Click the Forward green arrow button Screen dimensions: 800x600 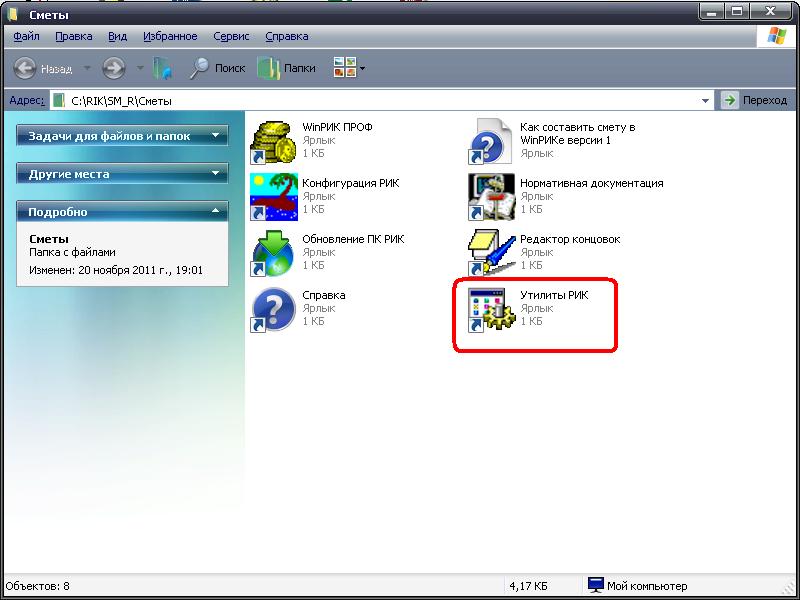114,68
